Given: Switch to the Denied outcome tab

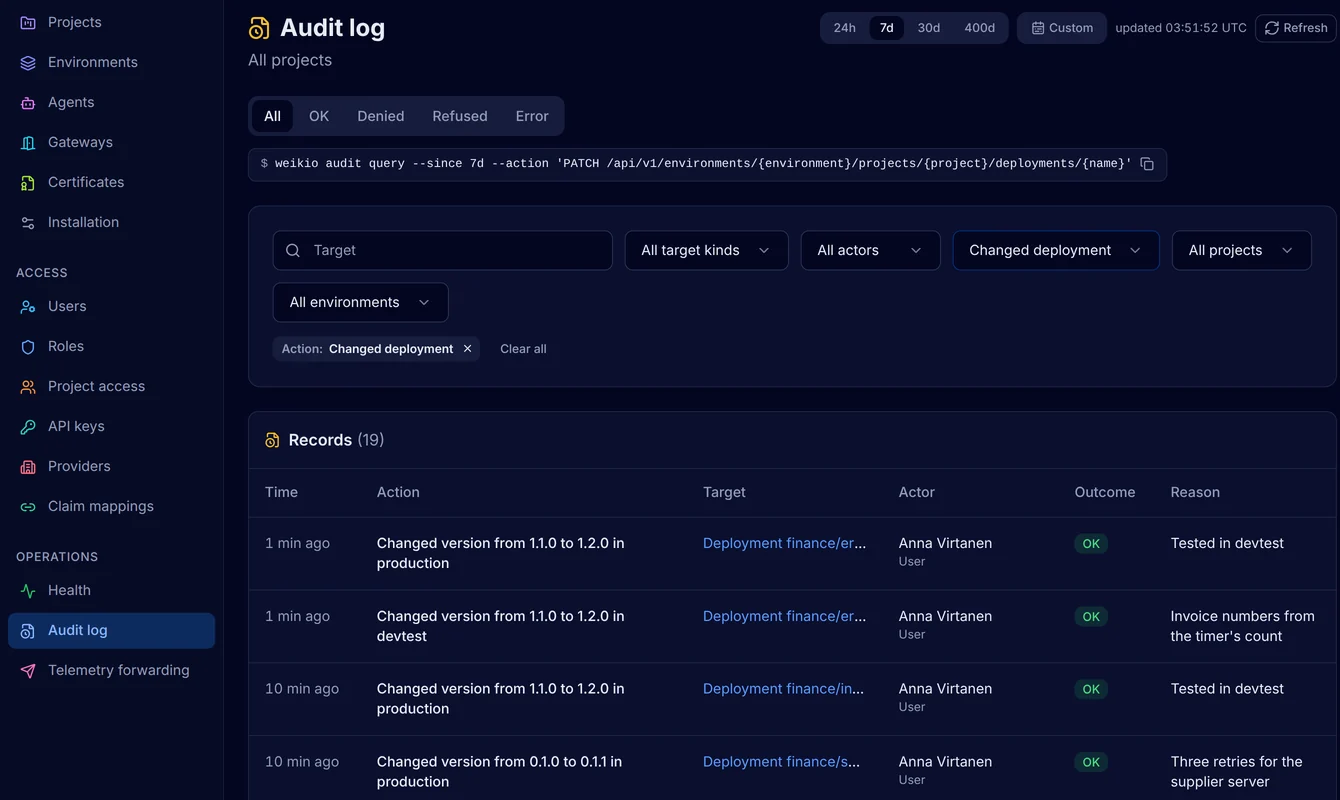Looking at the screenshot, I should click(381, 116).
